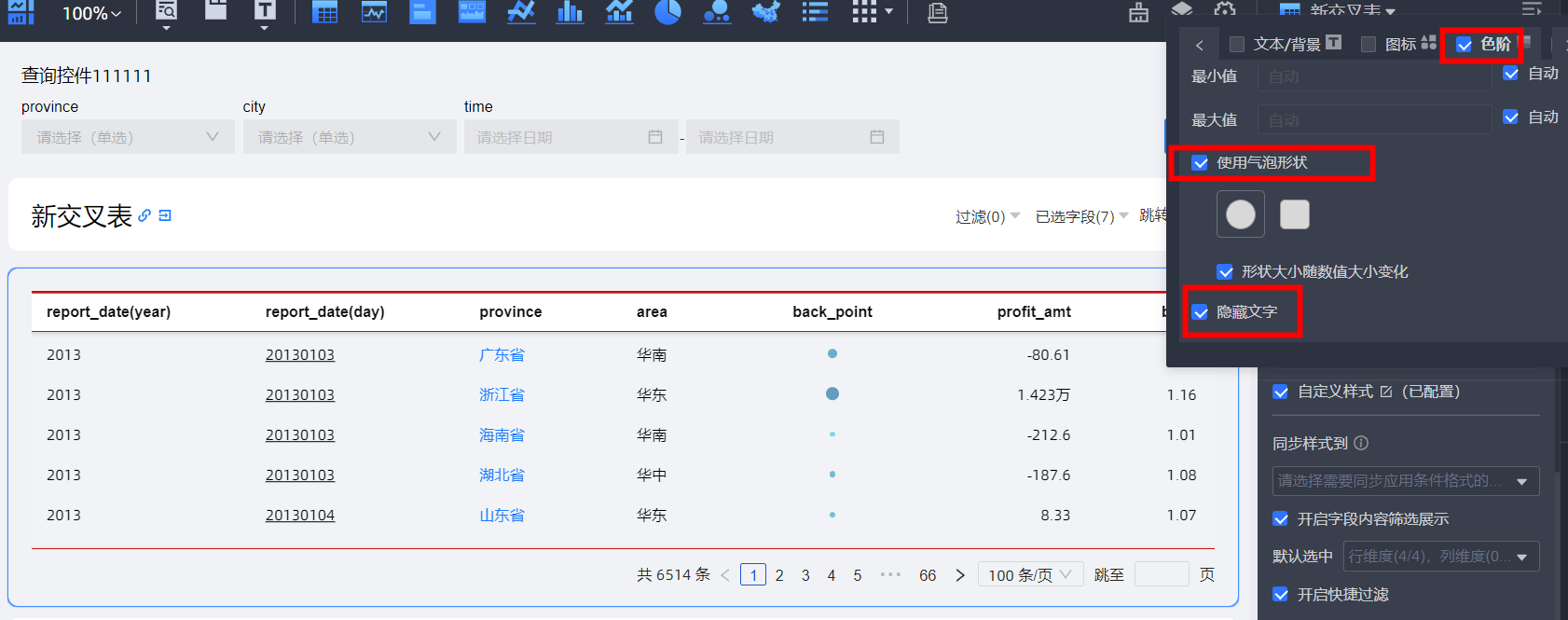Screen dimensions: 1568x620
Task: Click the link icon beside 新交叉表 title
Action: pos(144,215)
